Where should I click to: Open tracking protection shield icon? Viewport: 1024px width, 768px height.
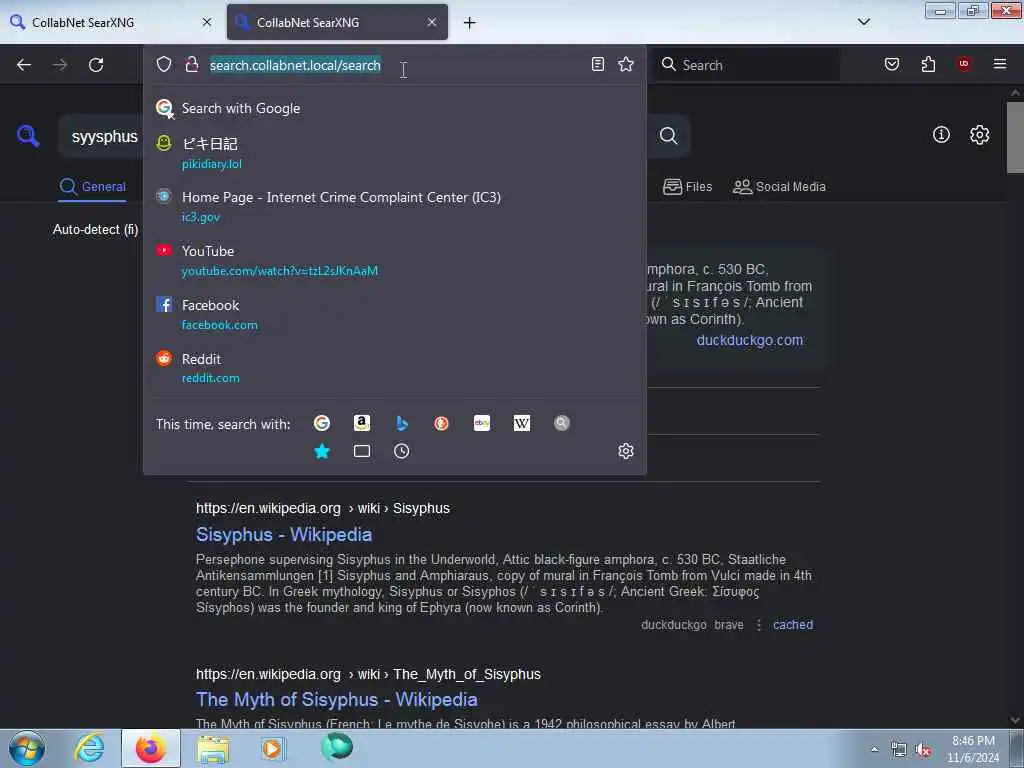click(x=164, y=64)
